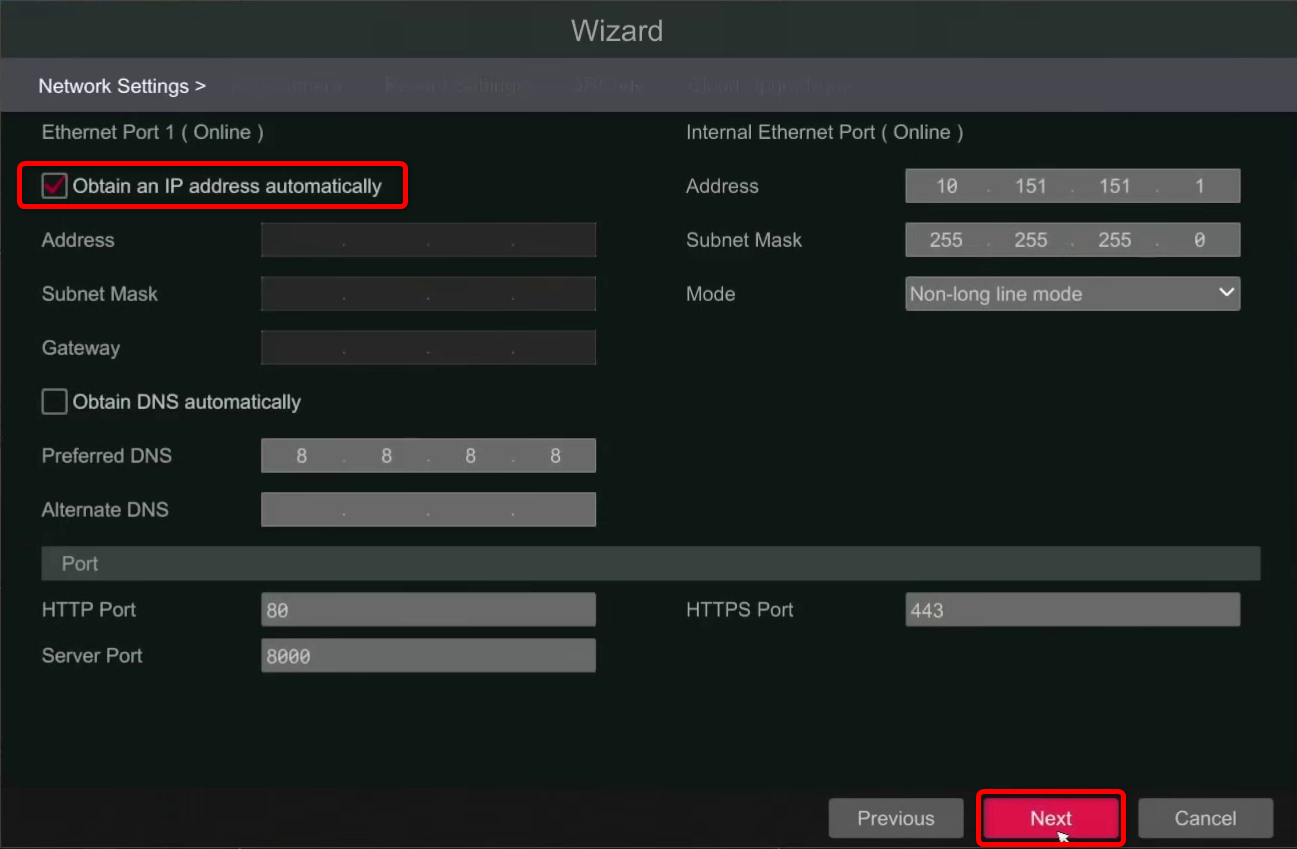The height and width of the screenshot is (849, 1297).
Task: Click the Preferred DNS field
Action: tap(428, 456)
